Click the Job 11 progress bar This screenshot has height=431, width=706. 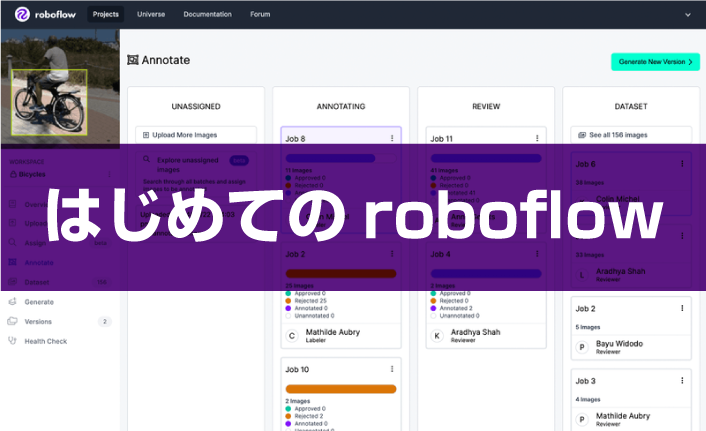(486, 158)
